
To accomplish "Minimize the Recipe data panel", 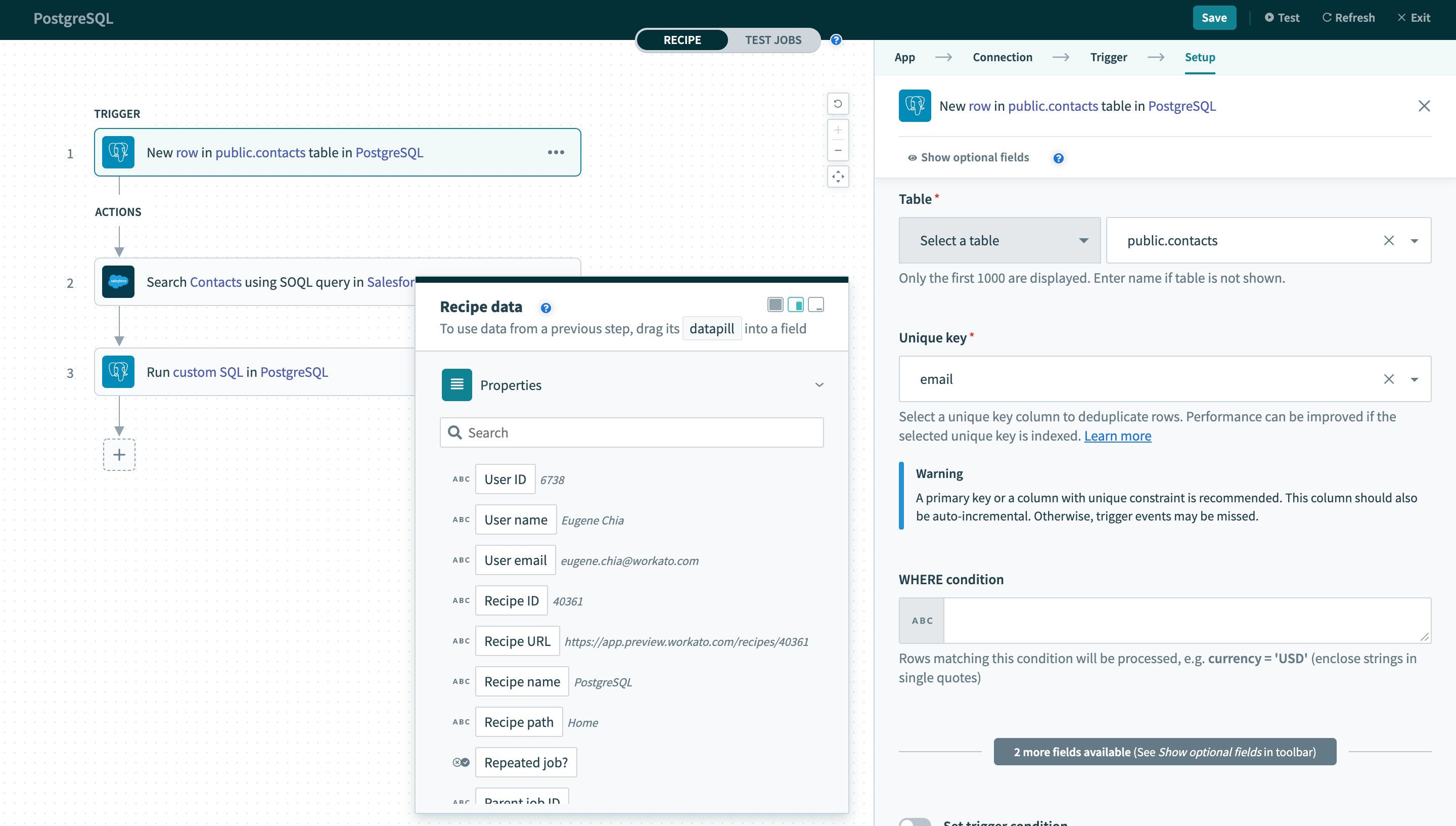I will tap(816, 305).
